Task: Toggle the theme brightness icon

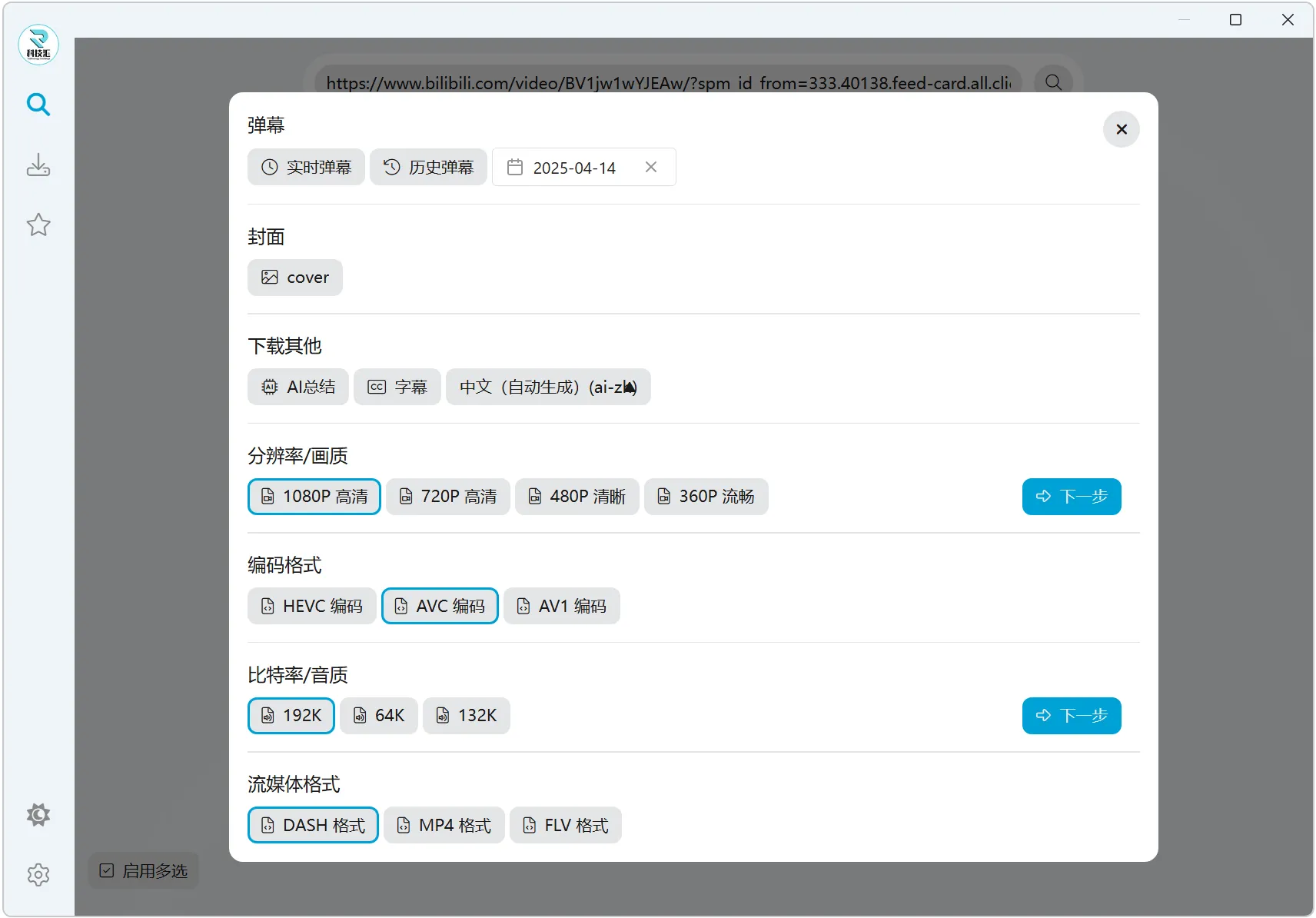Action: [38, 815]
